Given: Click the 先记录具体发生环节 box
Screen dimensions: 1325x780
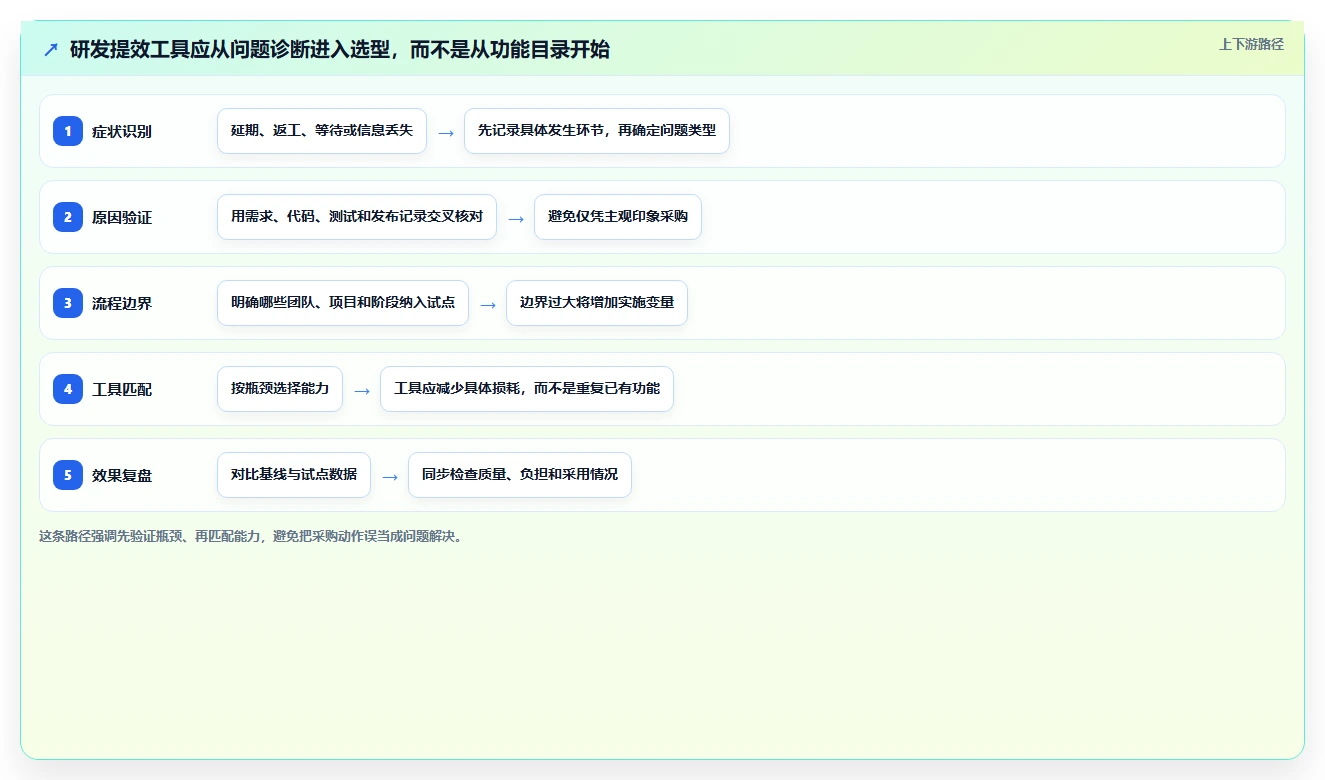Looking at the screenshot, I should click(x=597, y=131).
